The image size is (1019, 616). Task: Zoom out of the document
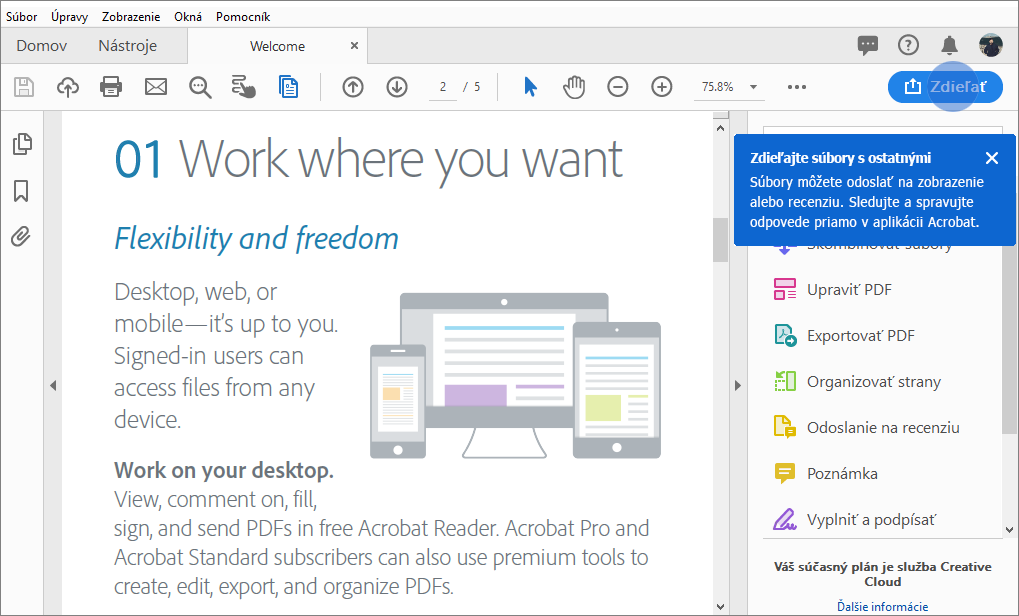[x=617, y=87]
